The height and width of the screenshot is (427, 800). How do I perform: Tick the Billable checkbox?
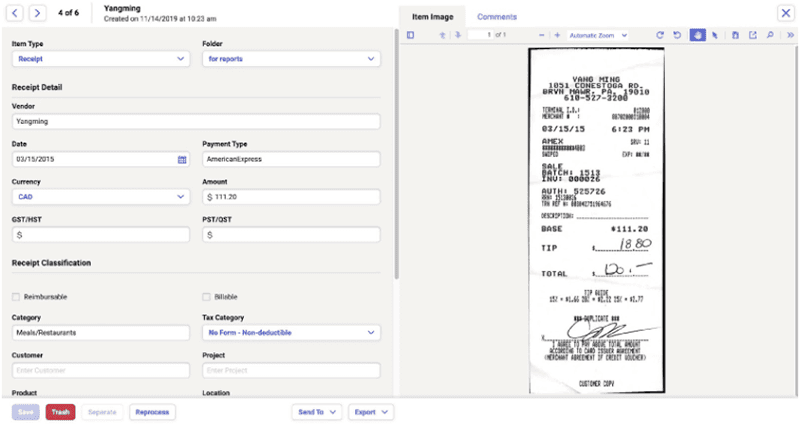click(206, 297)
